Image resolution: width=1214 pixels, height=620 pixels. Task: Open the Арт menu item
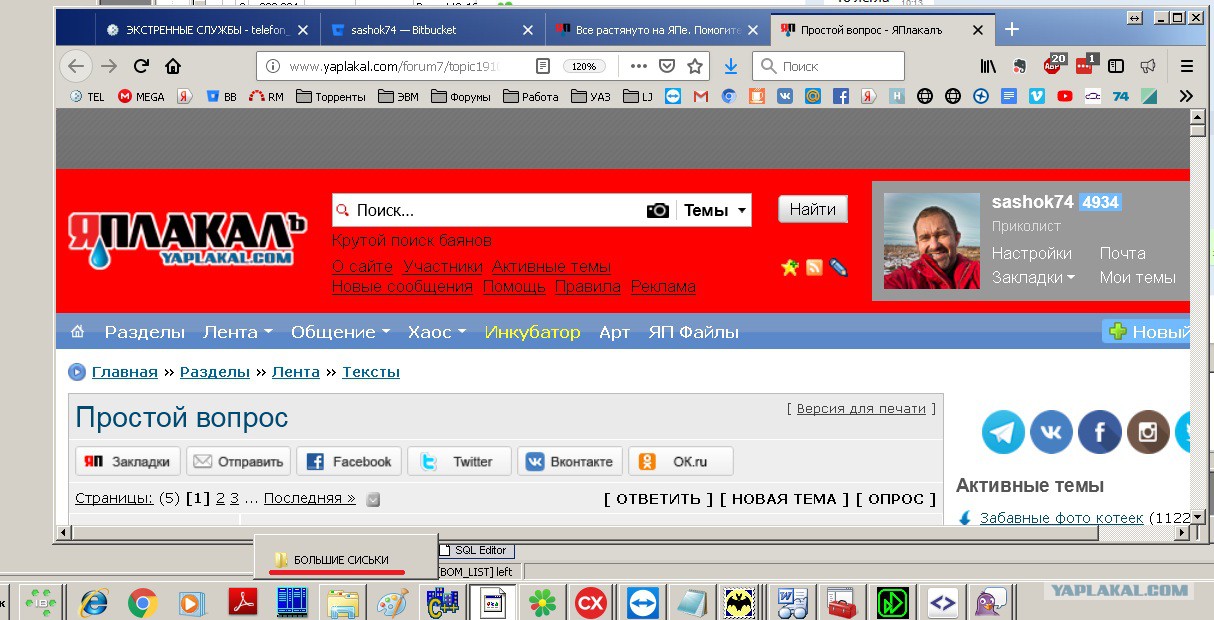click(x=614, y=332)
